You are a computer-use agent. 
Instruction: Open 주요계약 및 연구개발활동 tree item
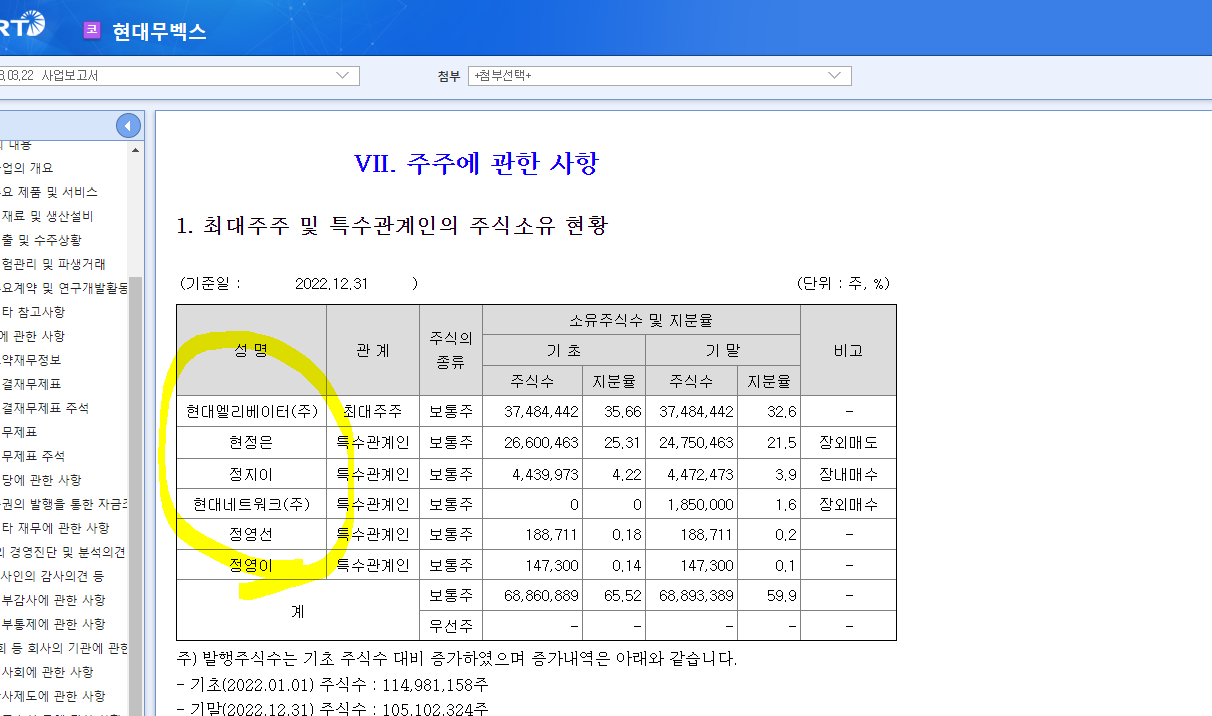coord(65,288)
